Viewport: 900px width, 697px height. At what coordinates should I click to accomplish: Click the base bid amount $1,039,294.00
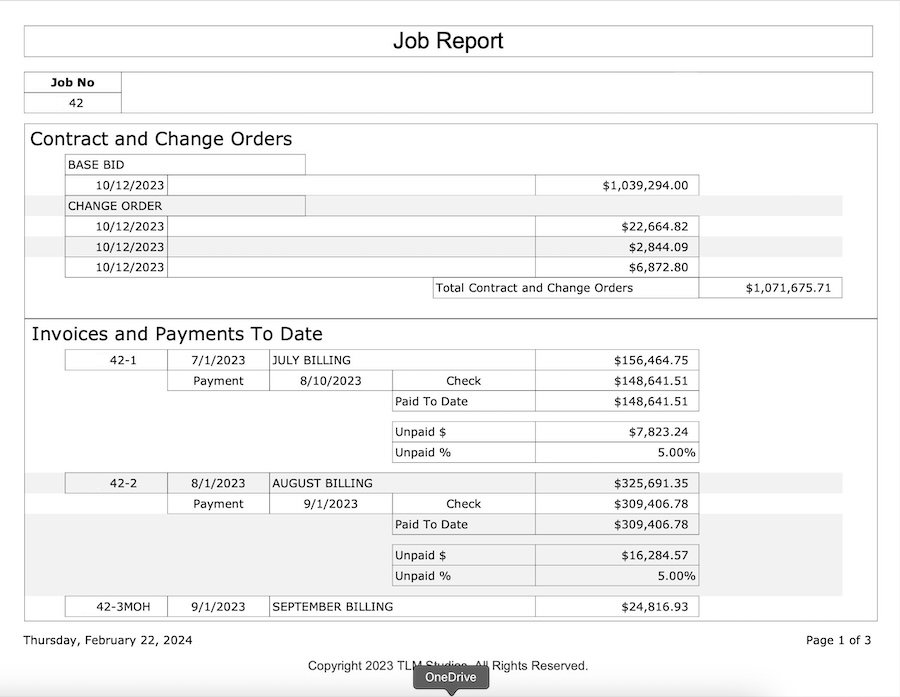(x=616, y=185)
